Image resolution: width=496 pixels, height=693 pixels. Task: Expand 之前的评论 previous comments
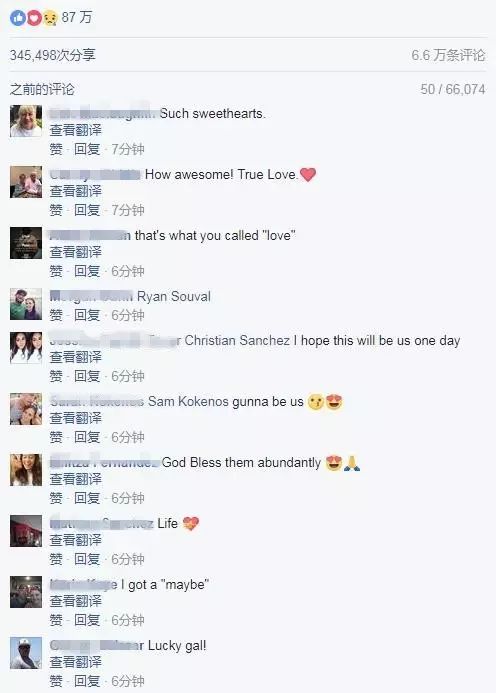[x=42, y=89]
